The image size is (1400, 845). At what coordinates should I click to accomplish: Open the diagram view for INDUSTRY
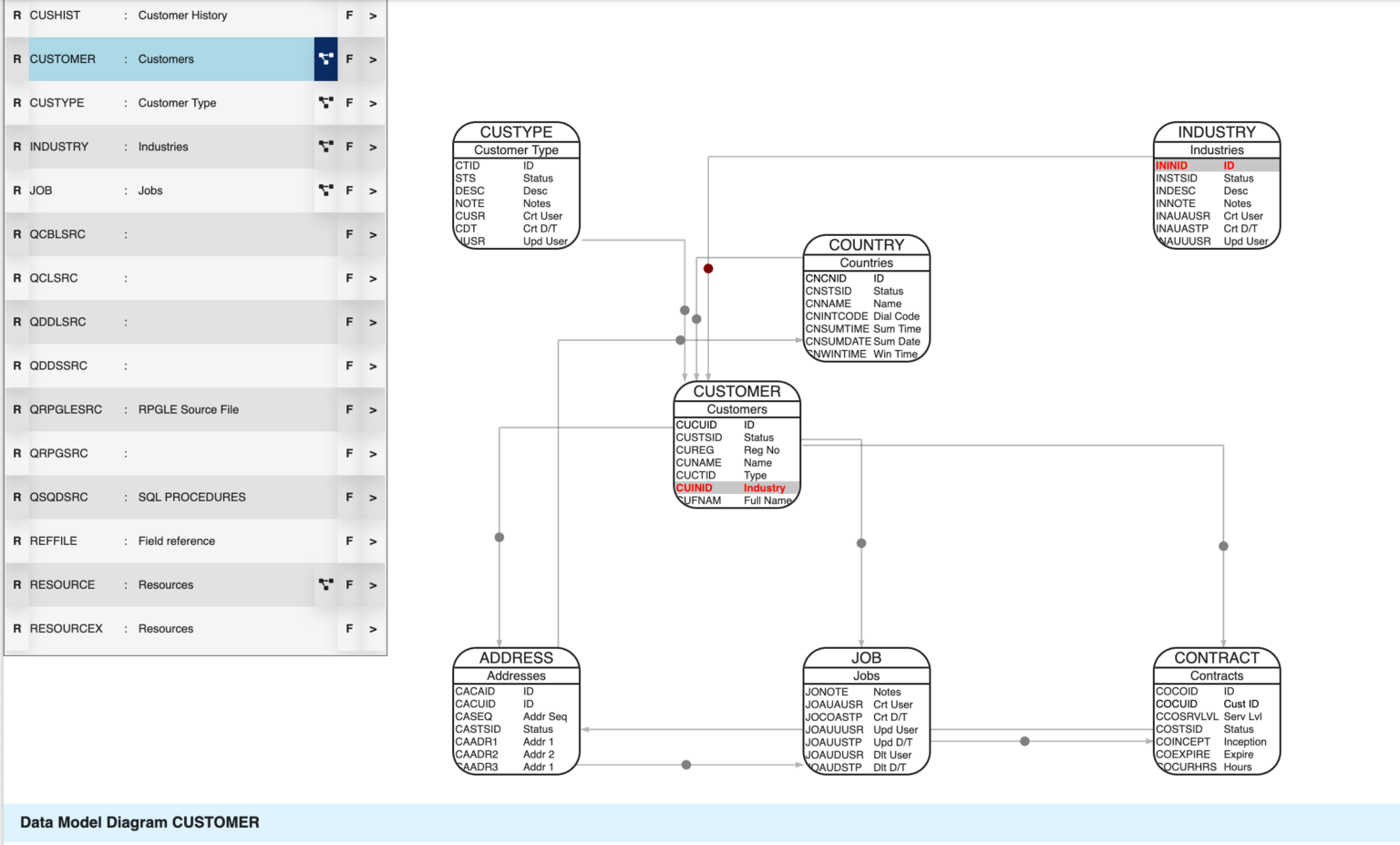pos(325,146)
